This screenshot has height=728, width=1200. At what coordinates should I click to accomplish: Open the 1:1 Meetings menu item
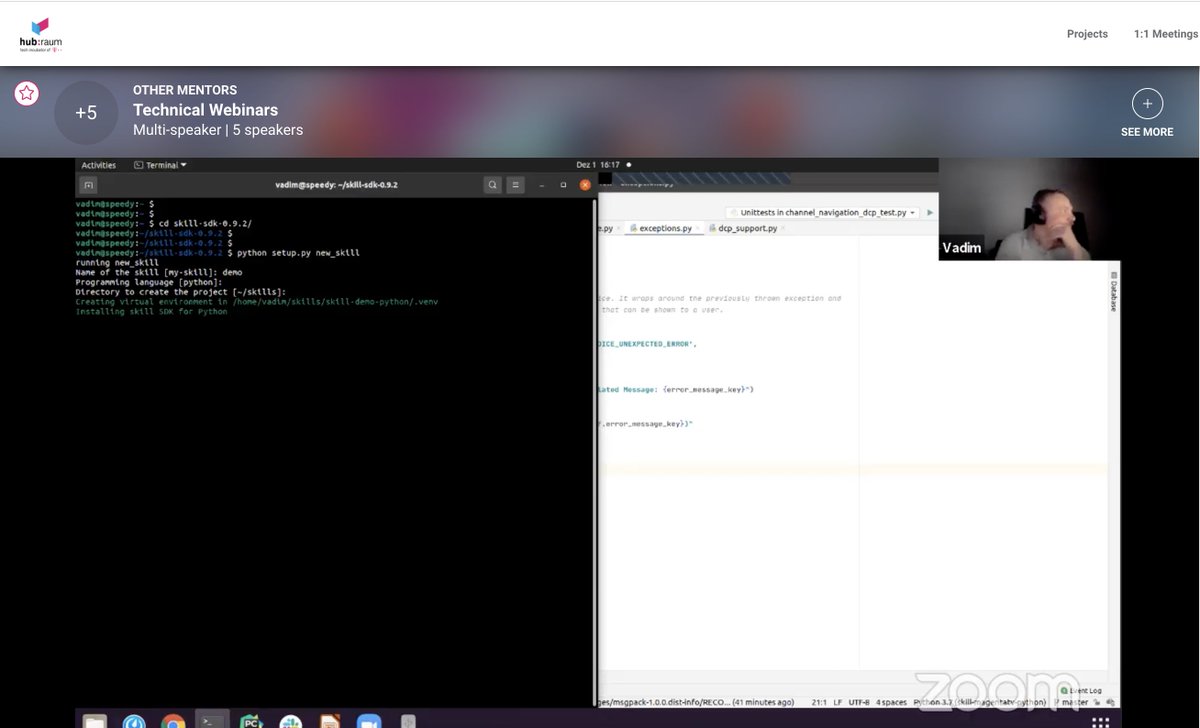click(1165, 34)
